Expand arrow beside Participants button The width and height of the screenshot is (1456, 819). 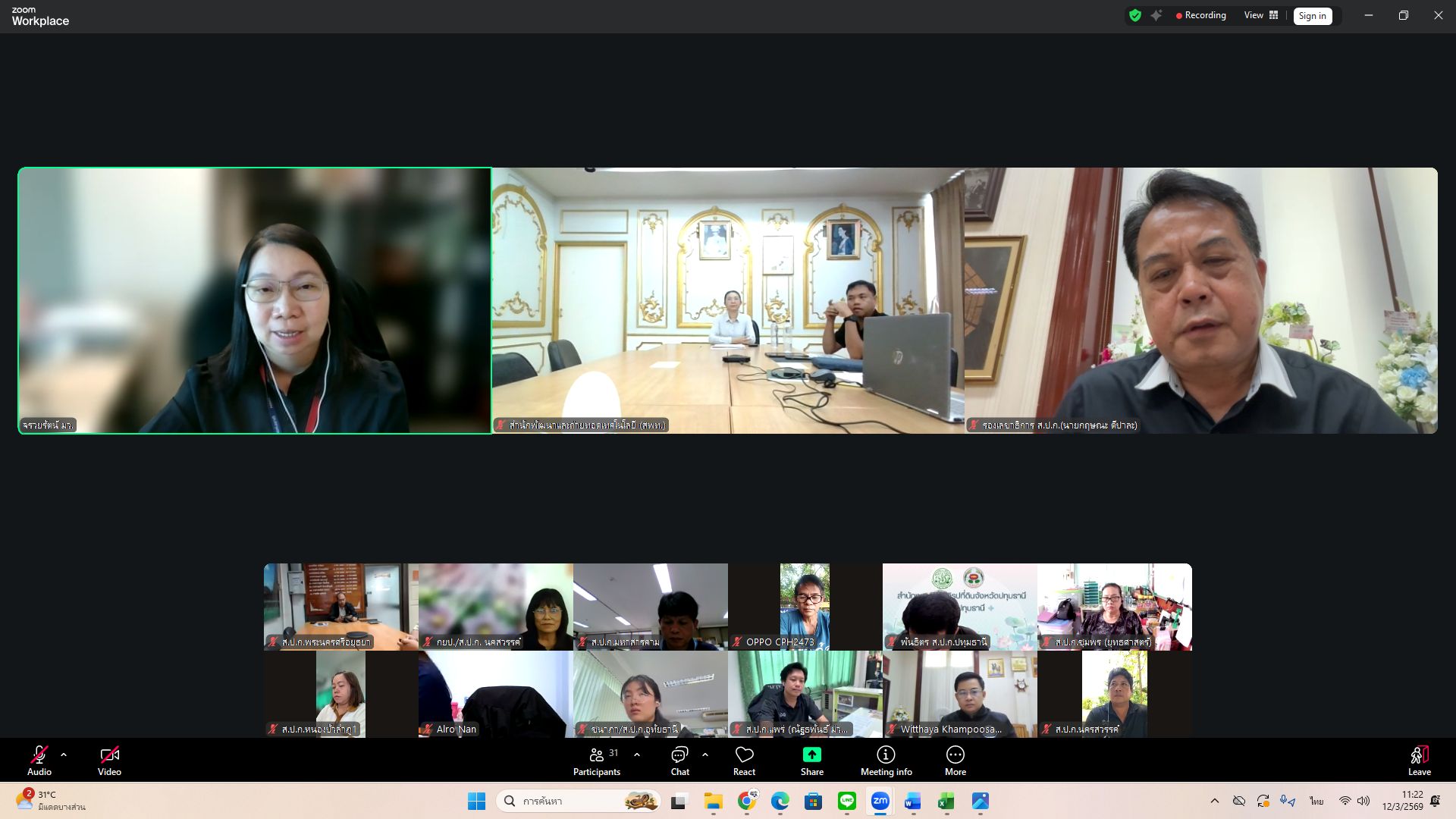(637, 755)
